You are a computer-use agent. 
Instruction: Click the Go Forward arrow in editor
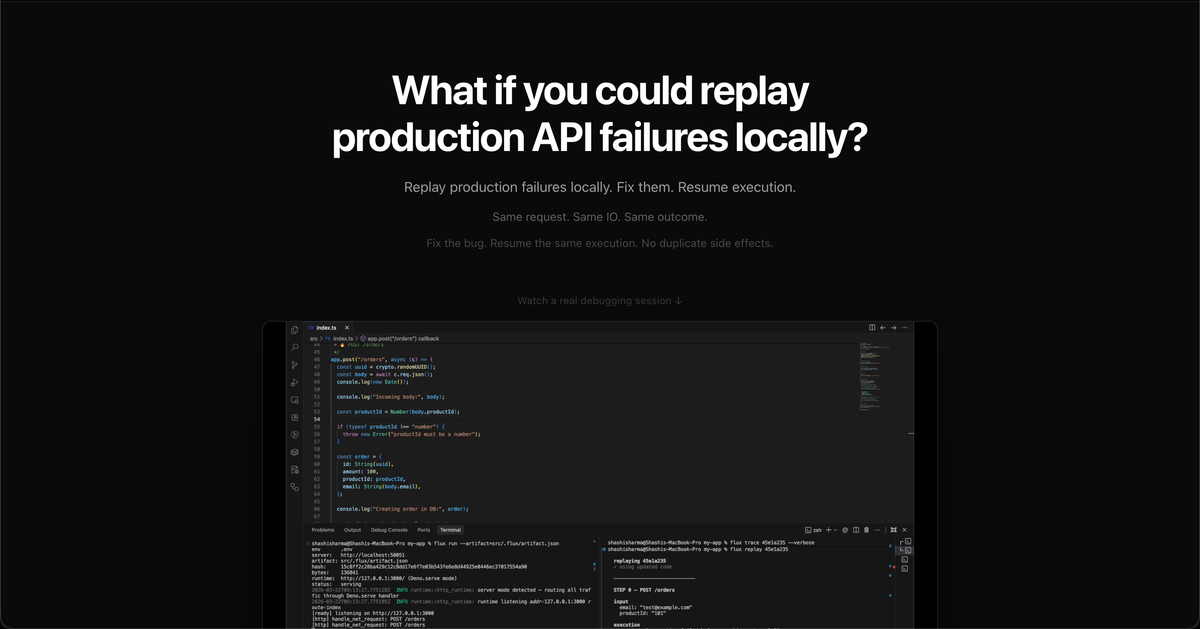pos(893,327)
